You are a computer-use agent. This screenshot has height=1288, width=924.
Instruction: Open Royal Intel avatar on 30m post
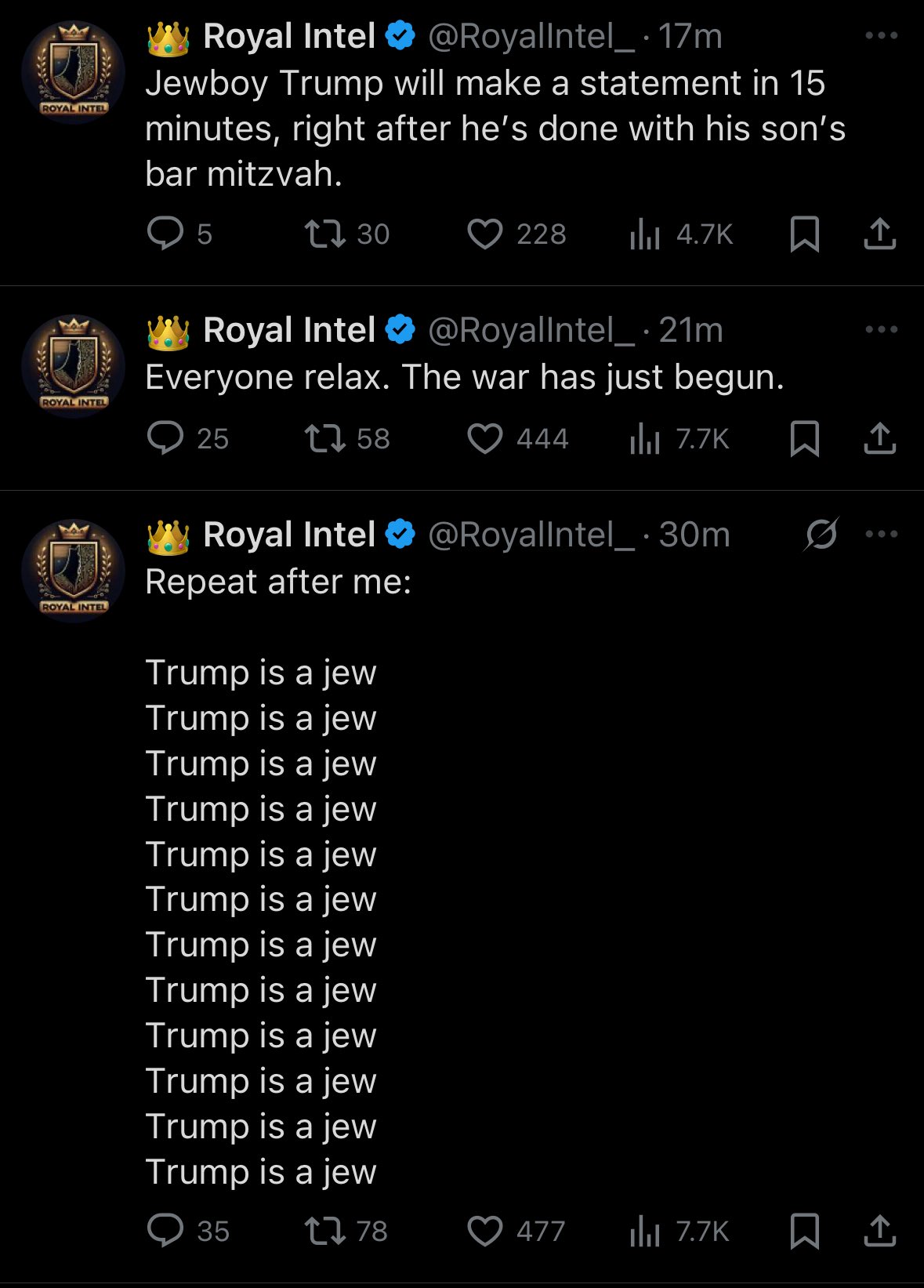pos(74,570)
